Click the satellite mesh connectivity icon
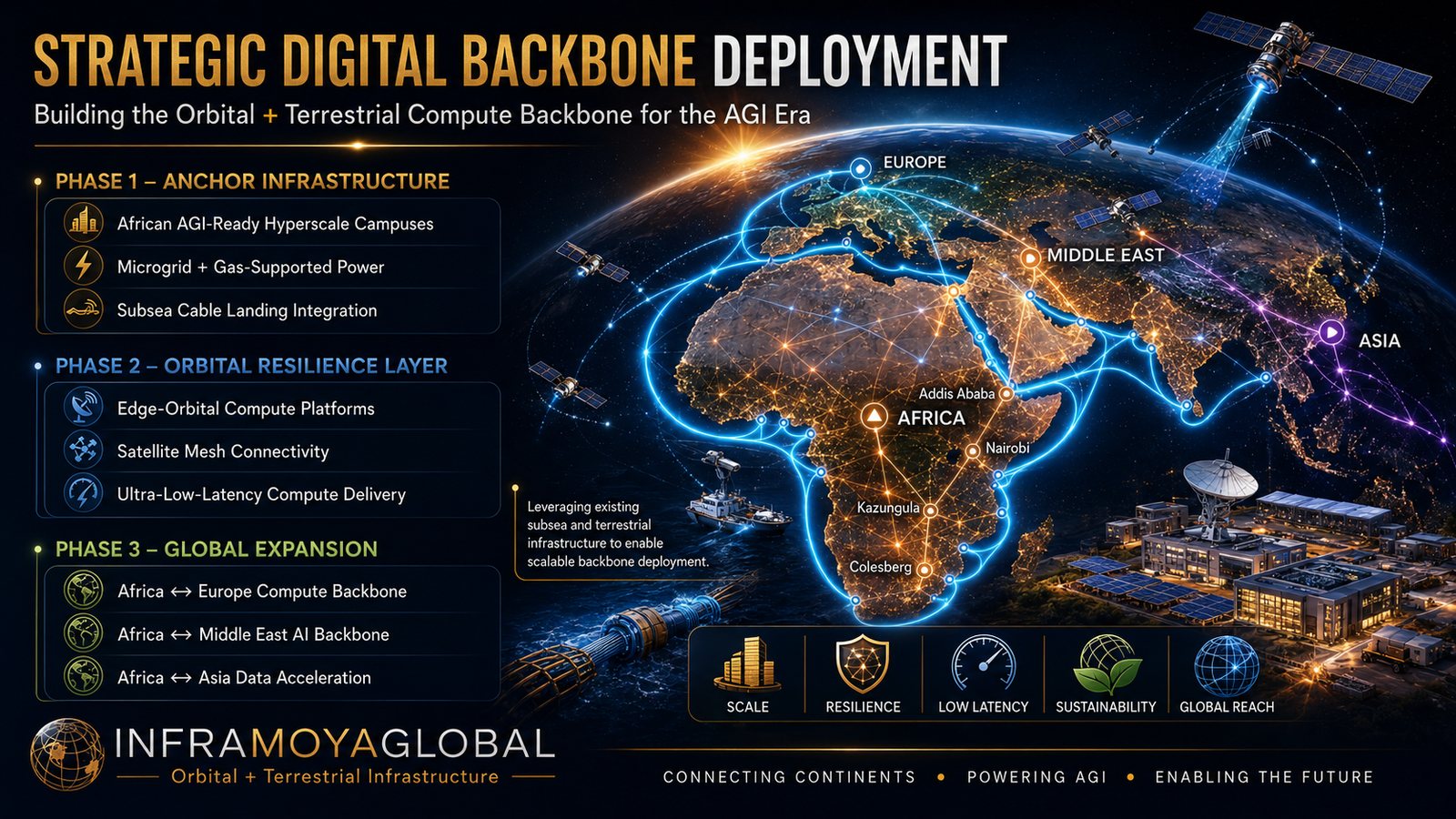This screenshot has height=819, width=1456. pos(84,450)
